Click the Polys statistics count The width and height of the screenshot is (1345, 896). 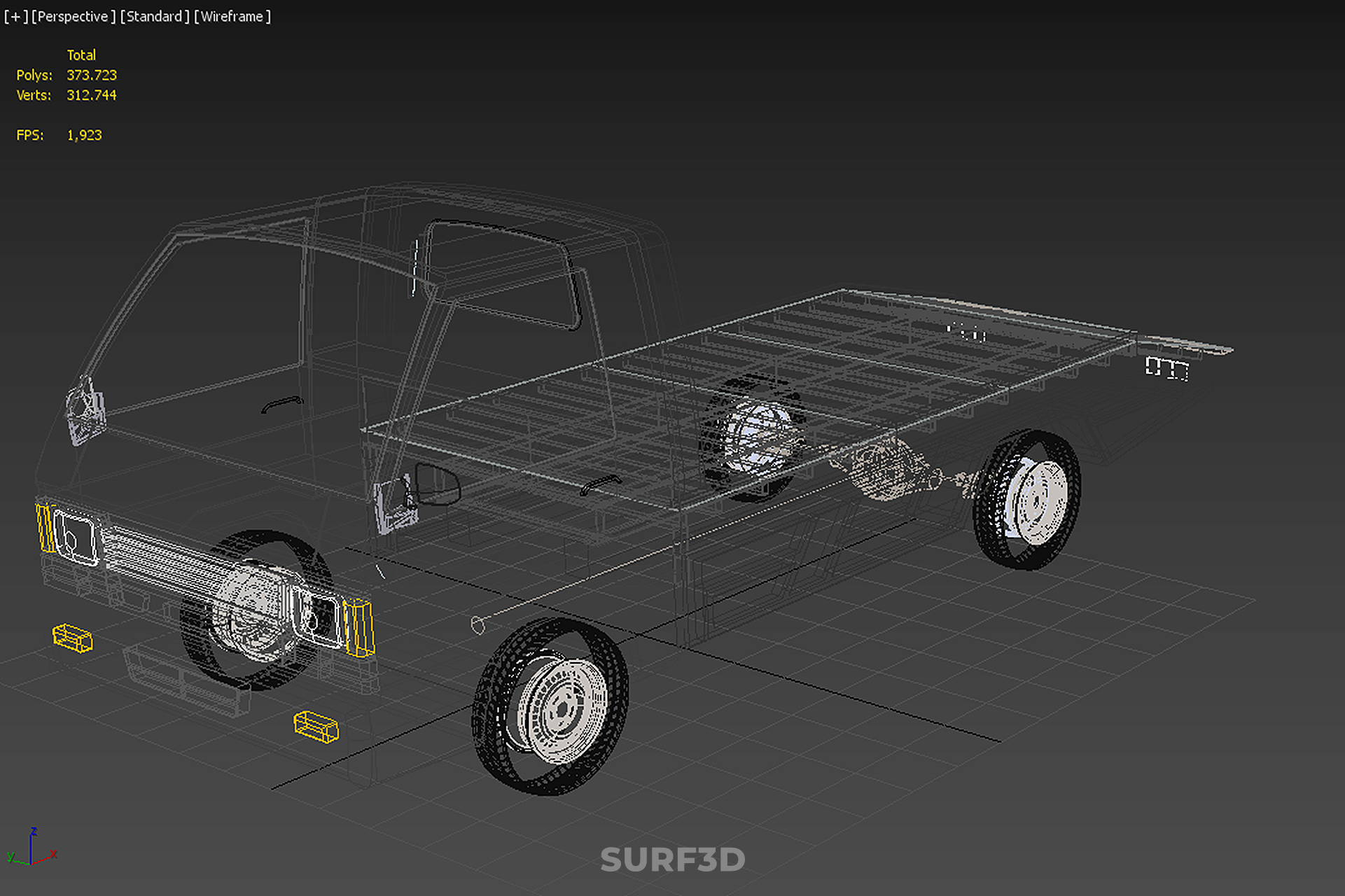[91, 75]
